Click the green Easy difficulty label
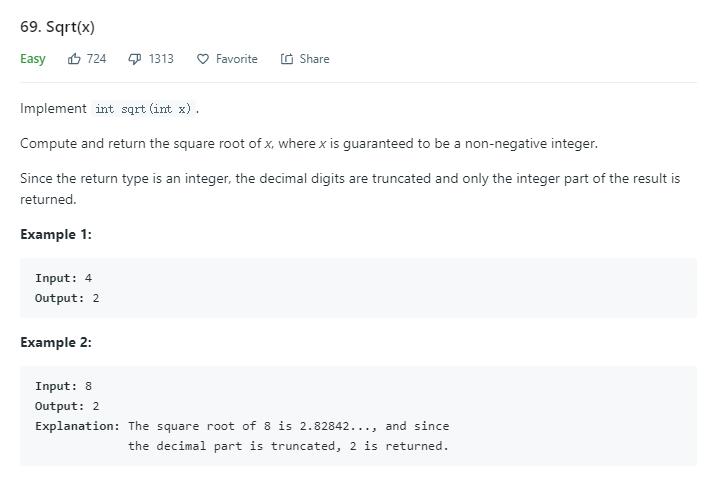 33,59
